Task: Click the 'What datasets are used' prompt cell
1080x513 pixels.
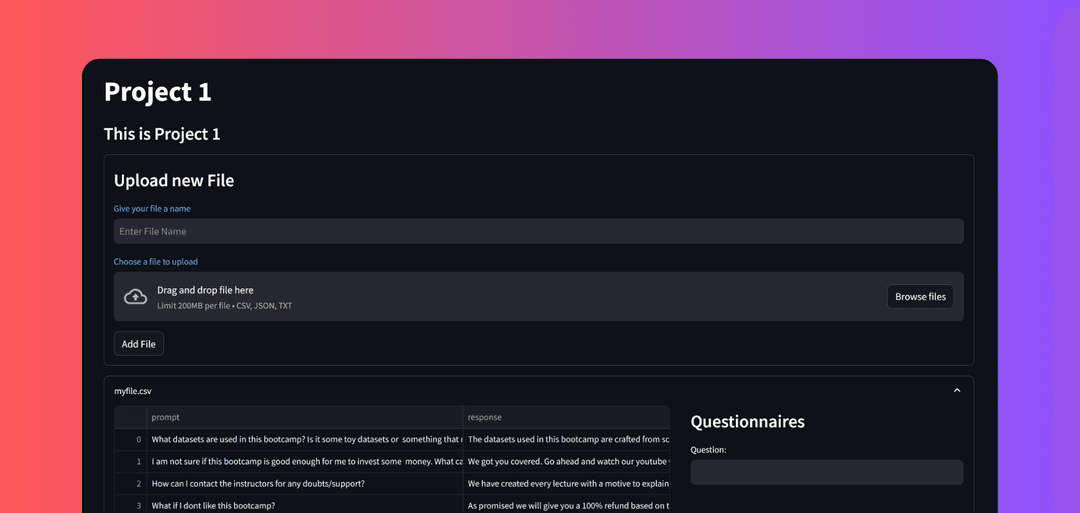Action: click(x=304, y=439)
